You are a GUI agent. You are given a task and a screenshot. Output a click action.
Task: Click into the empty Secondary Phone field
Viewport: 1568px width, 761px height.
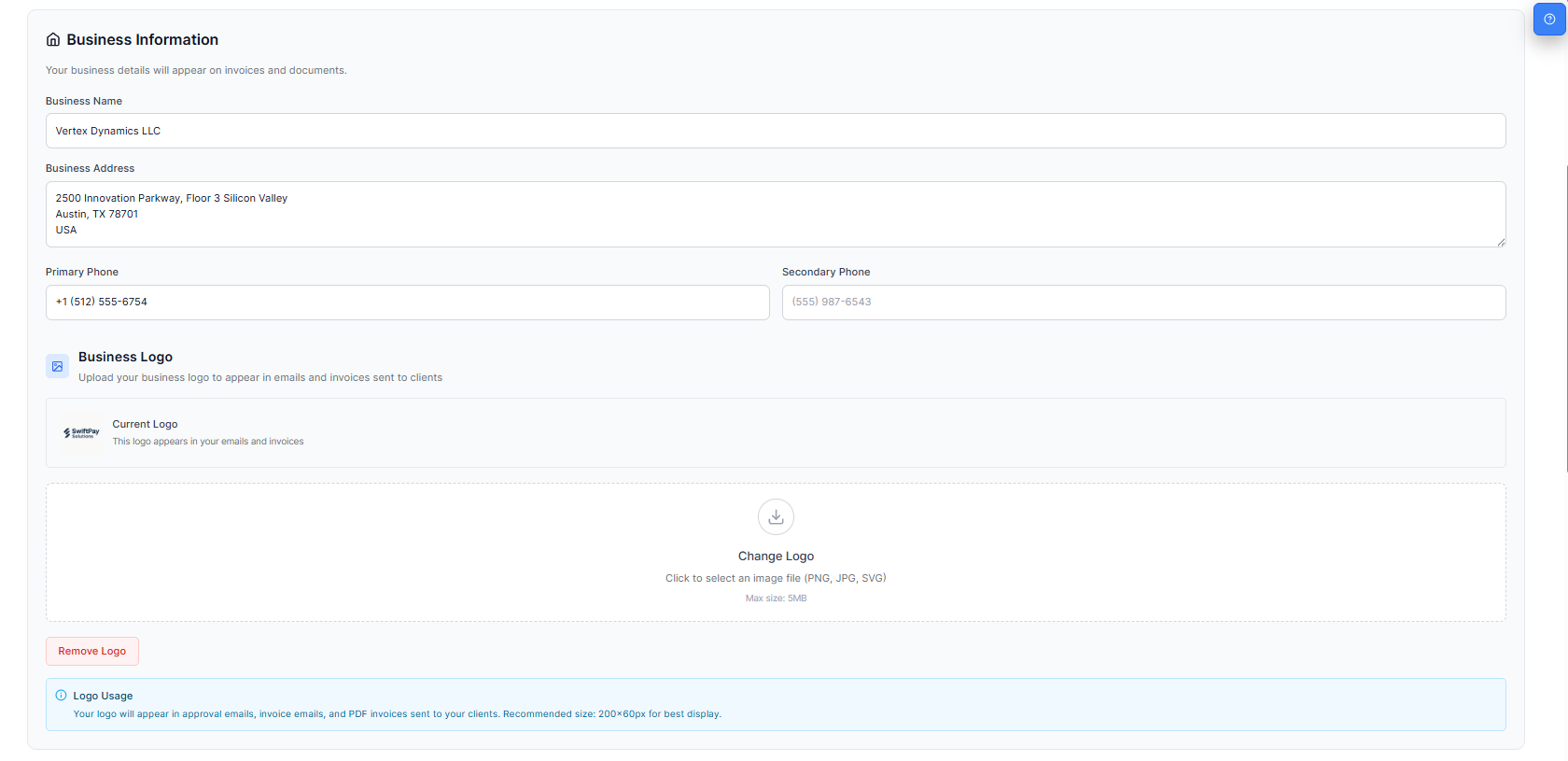pyautogui.click(x=1143, y=303)
